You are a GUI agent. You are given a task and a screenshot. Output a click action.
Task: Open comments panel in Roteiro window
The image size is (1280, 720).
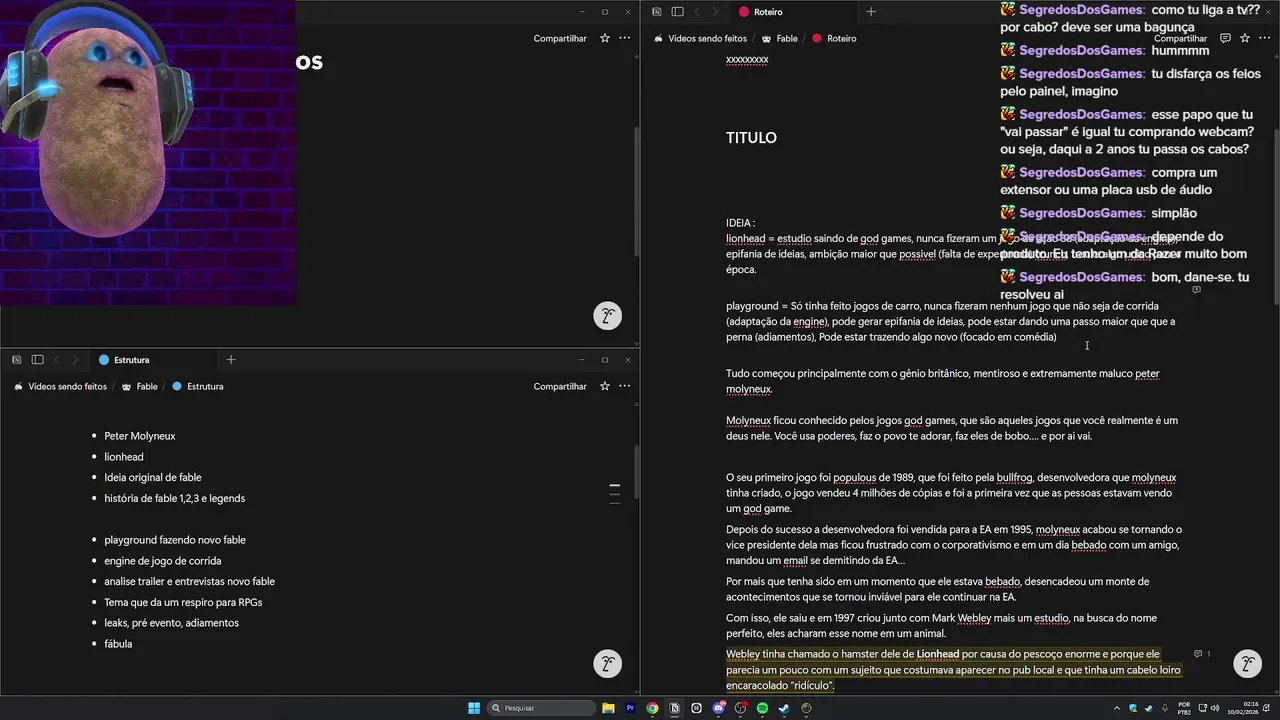(1225, 38)
